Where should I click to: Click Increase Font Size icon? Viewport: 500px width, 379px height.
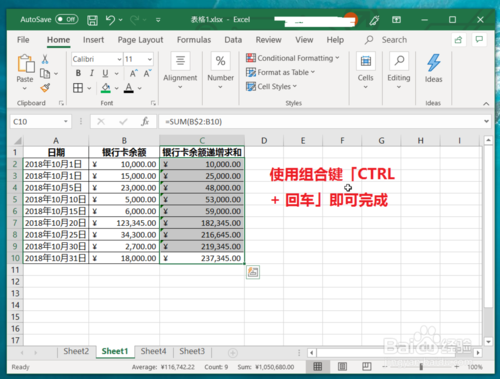point(133,73)
